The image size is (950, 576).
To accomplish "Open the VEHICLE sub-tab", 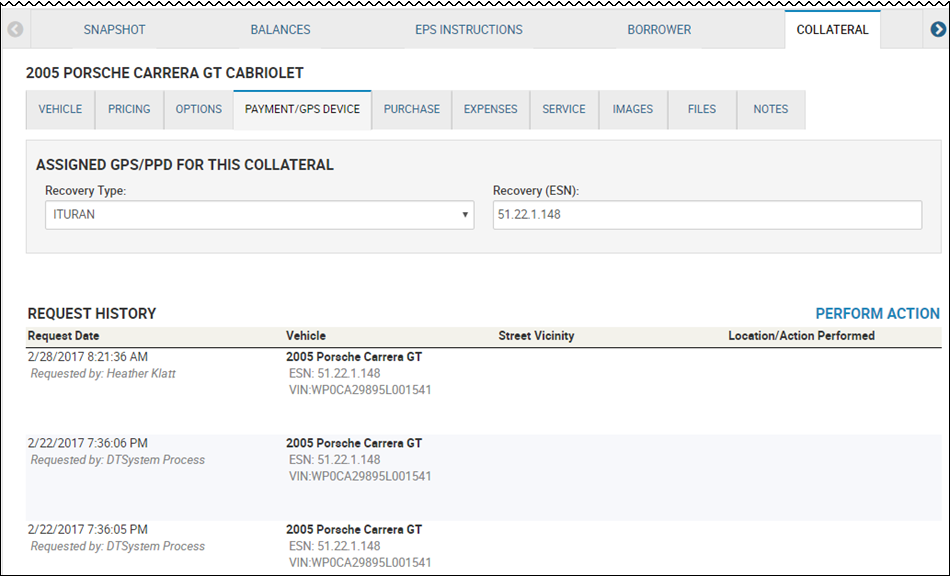I will pyautogui.click(x=60, y=110).
